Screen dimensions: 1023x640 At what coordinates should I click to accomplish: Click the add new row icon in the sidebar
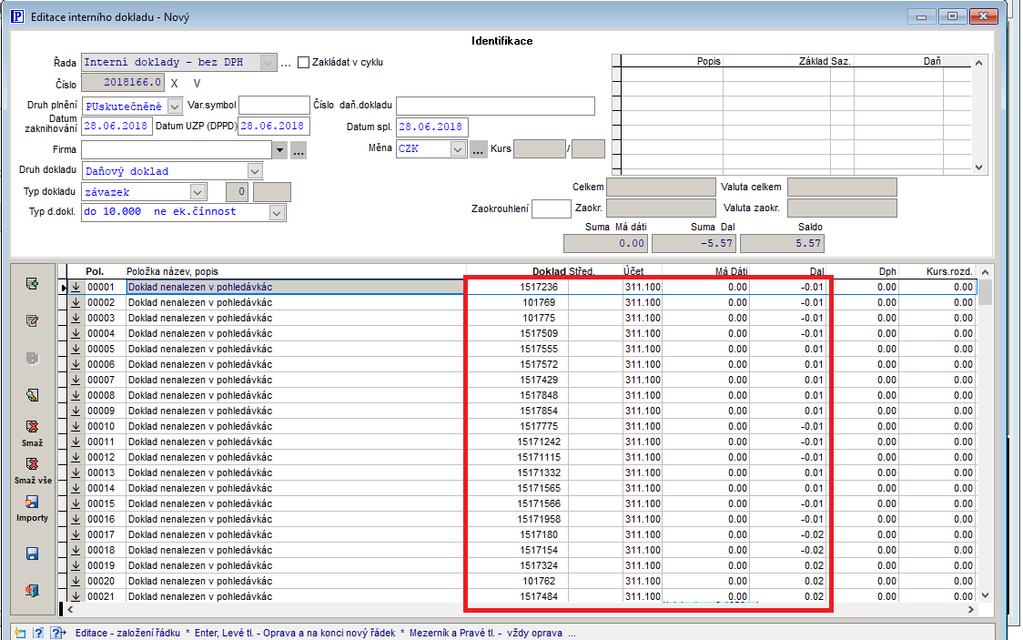coord(32,284)
